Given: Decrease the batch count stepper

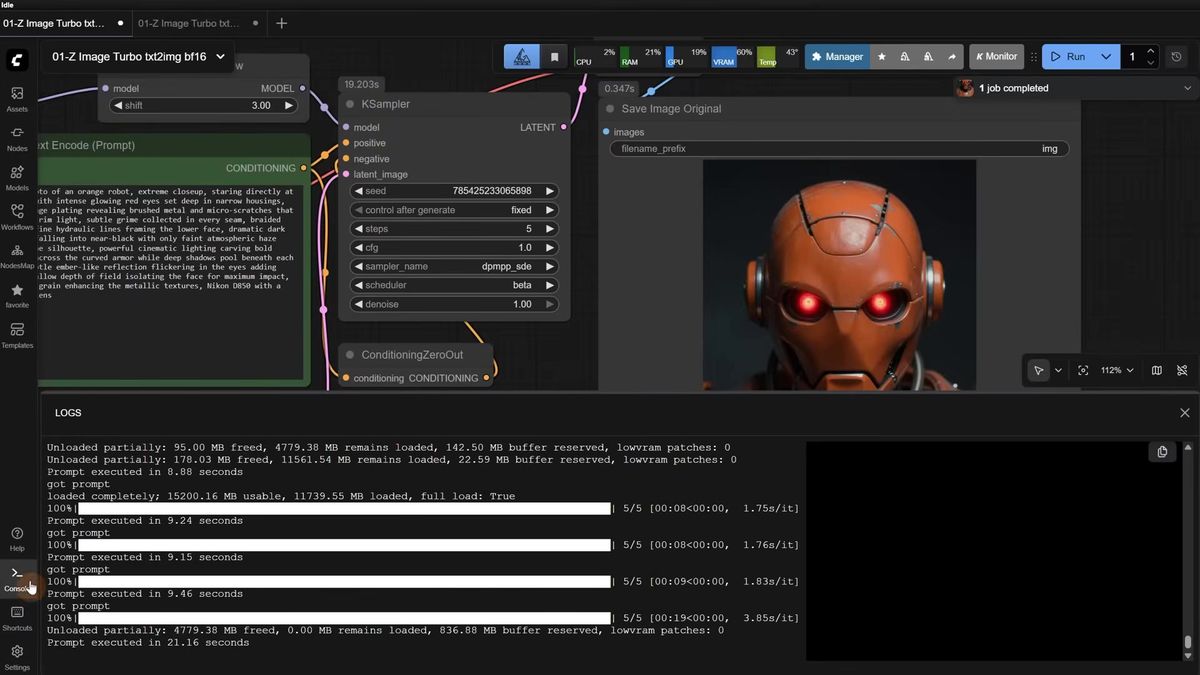Looking at the screenshot, I should (x=1151, y=63).
